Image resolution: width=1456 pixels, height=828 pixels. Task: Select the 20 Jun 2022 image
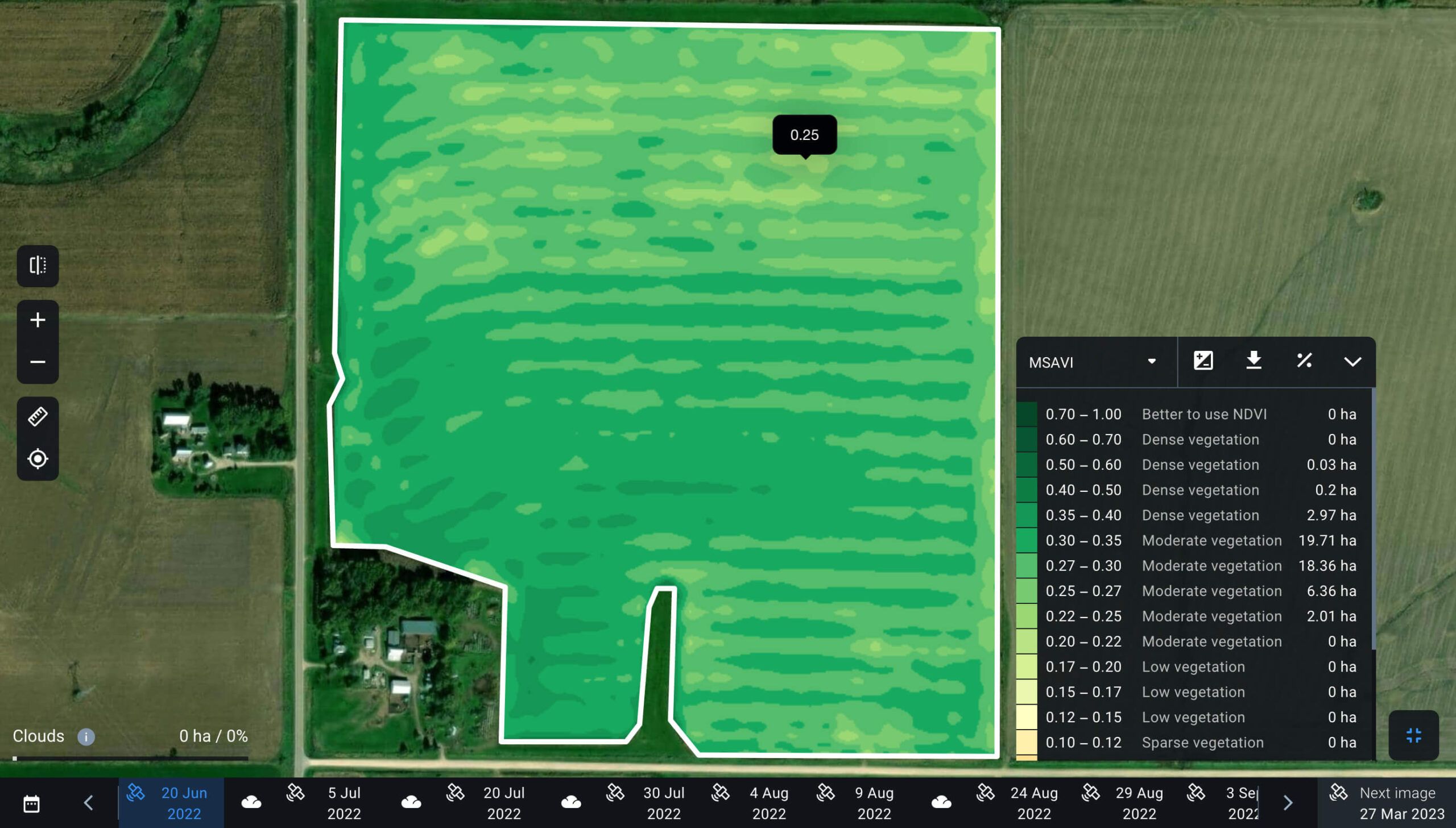pos(171,803)
